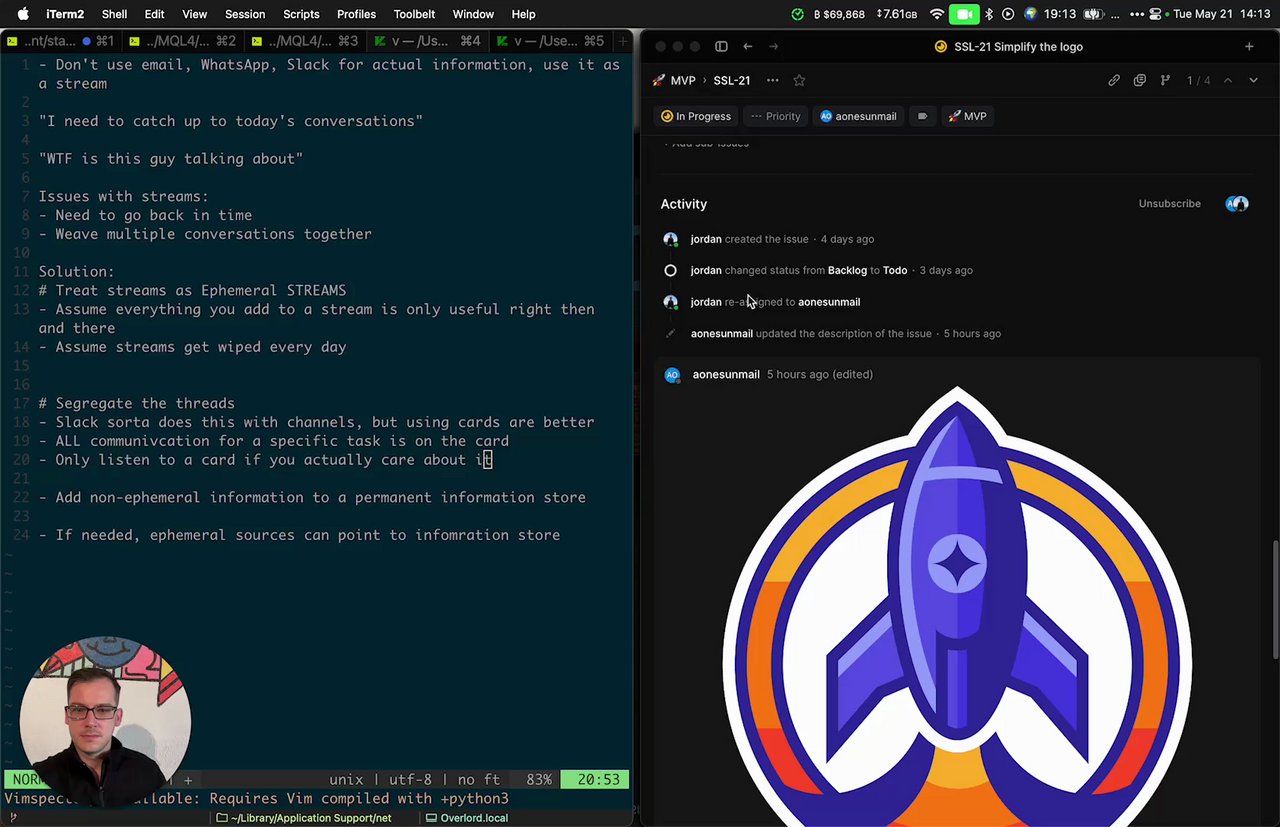Click the Bluetooth menu bar icon
Screen dimensions: 1280x827
click(989, 14)
